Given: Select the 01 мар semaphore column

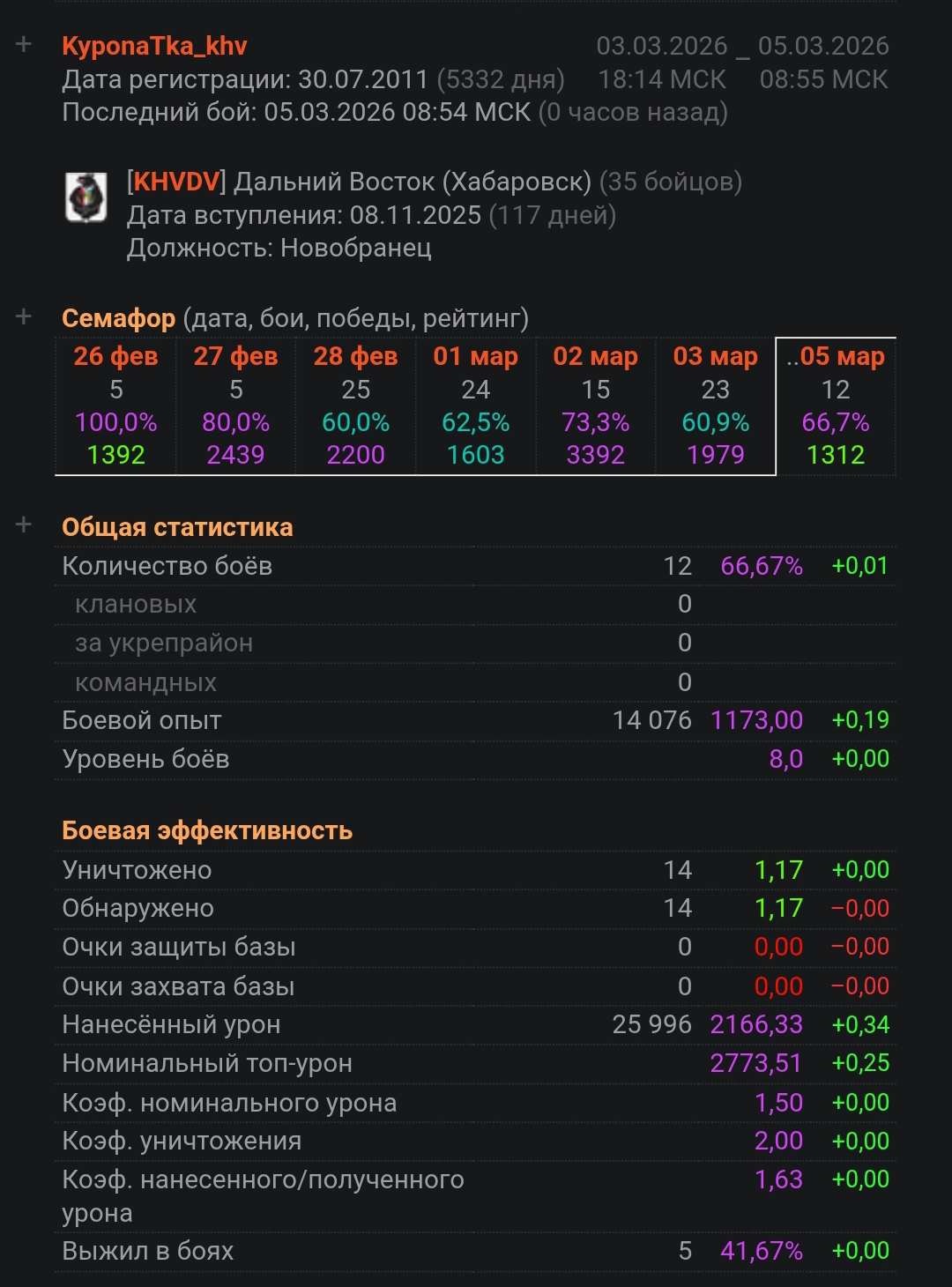Looking at the screenshot, I should (x=475, y=405).
